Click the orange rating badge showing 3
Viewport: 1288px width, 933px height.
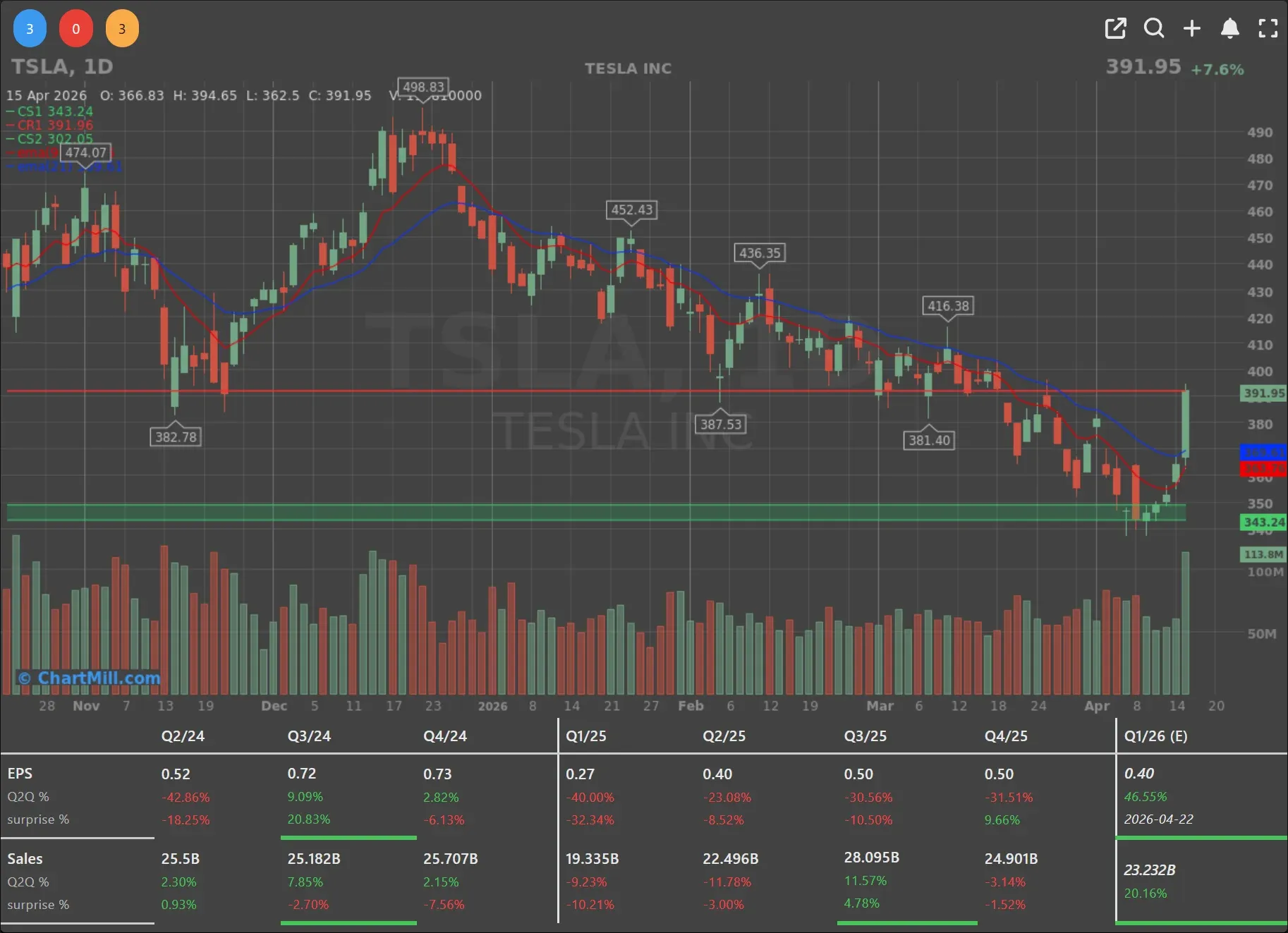tap(121, 28)
